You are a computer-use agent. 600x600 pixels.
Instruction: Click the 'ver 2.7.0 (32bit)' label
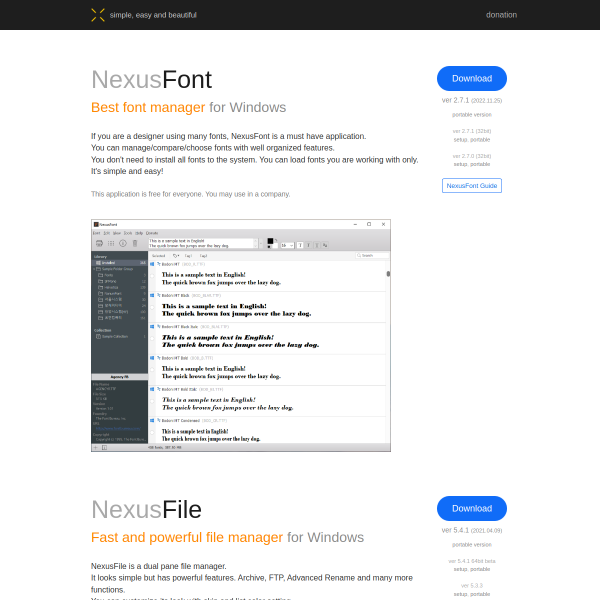point(472,156)
